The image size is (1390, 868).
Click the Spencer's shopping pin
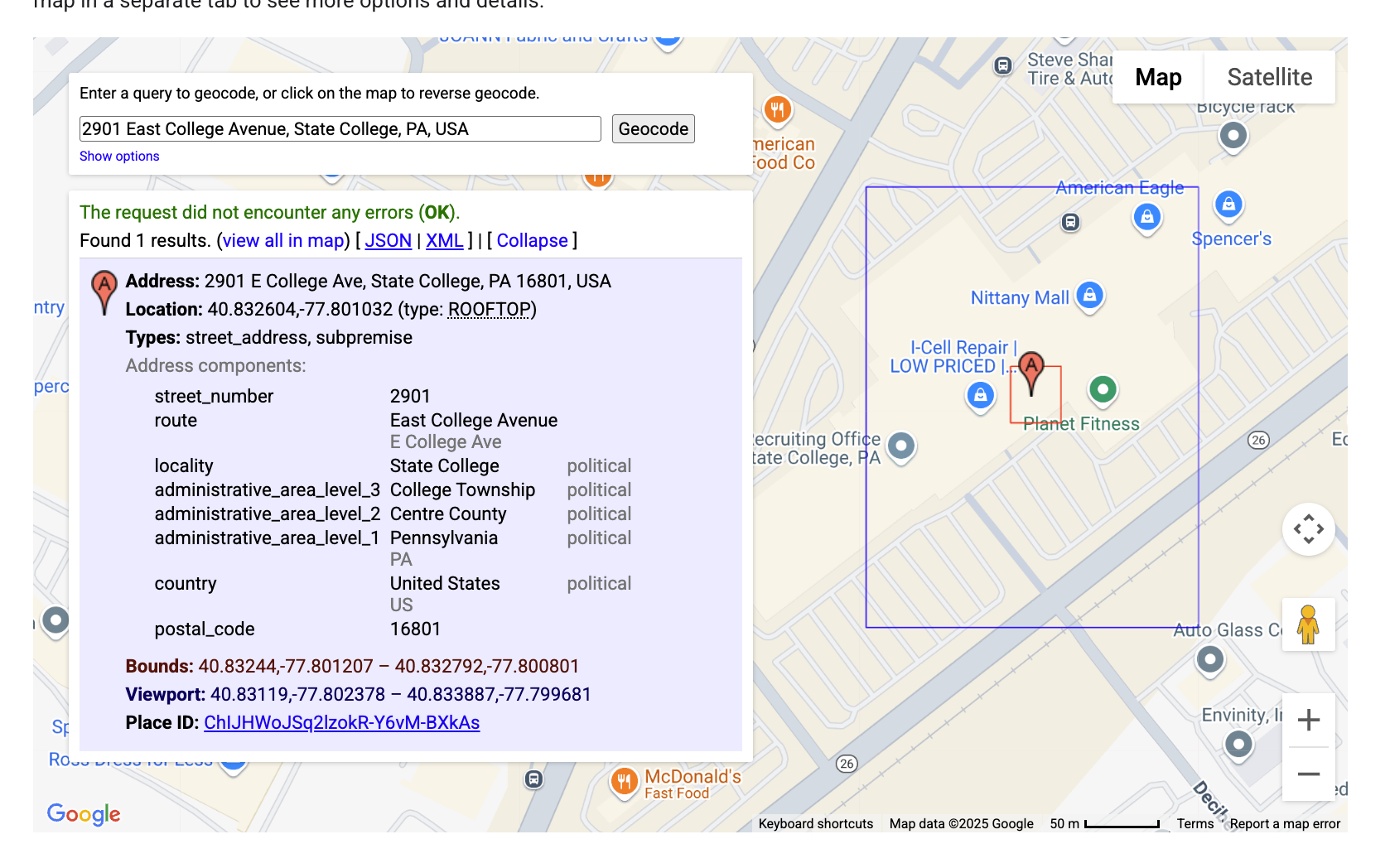click(x=1228, y=204)
